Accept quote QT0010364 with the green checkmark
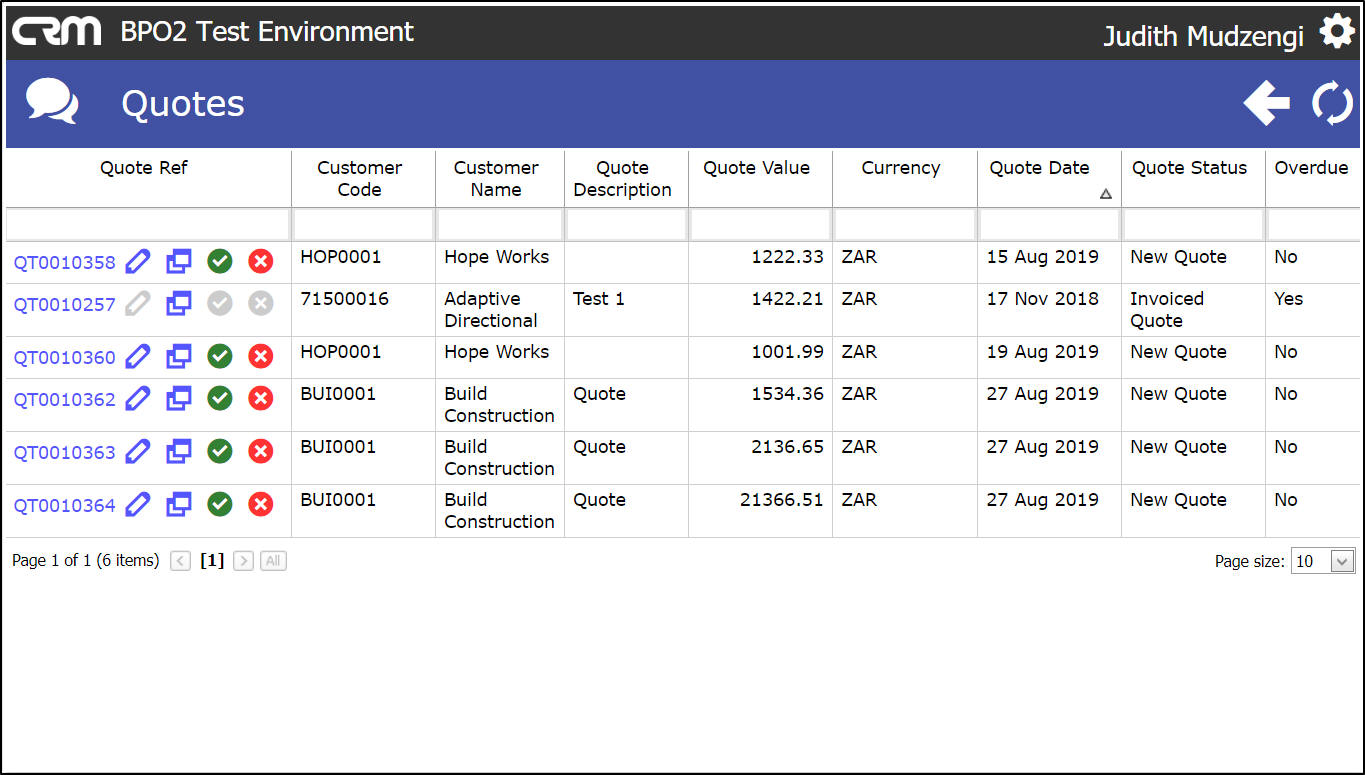Viewport: 1365px width, 775px height. coord(220,505)
